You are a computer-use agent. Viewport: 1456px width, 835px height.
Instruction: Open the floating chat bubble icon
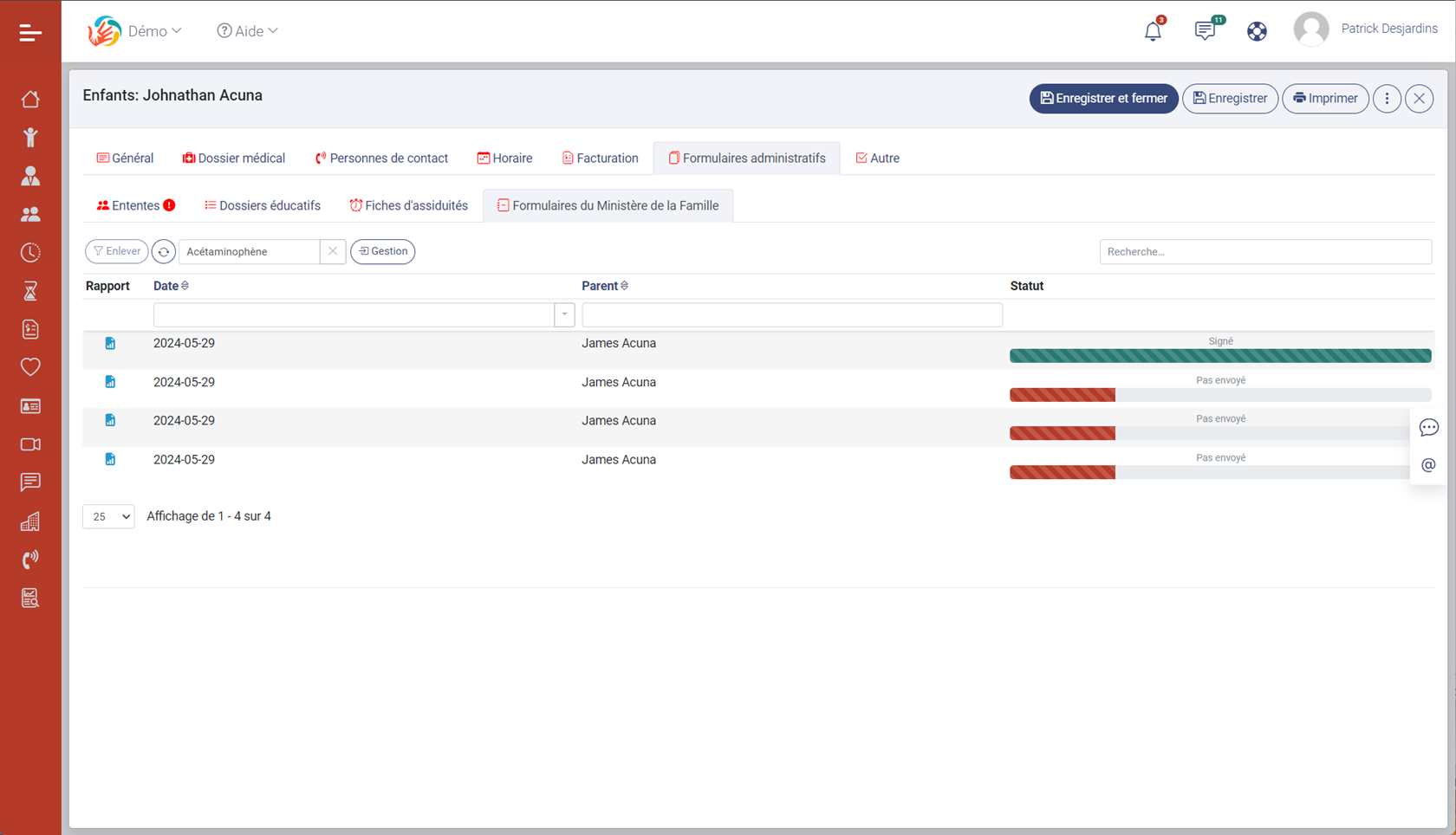click(x=1428, y=428)
